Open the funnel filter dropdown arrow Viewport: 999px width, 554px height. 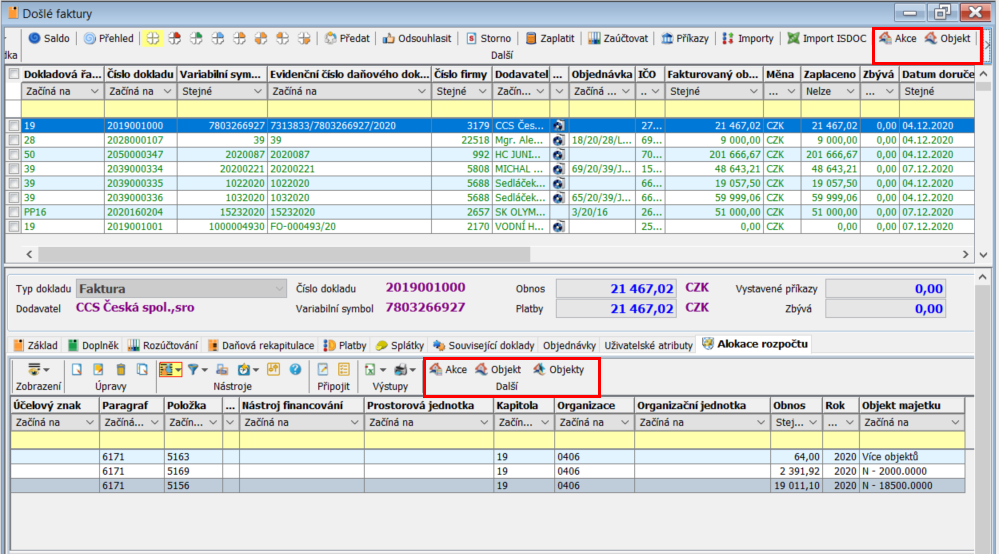[x=204, y=369]
